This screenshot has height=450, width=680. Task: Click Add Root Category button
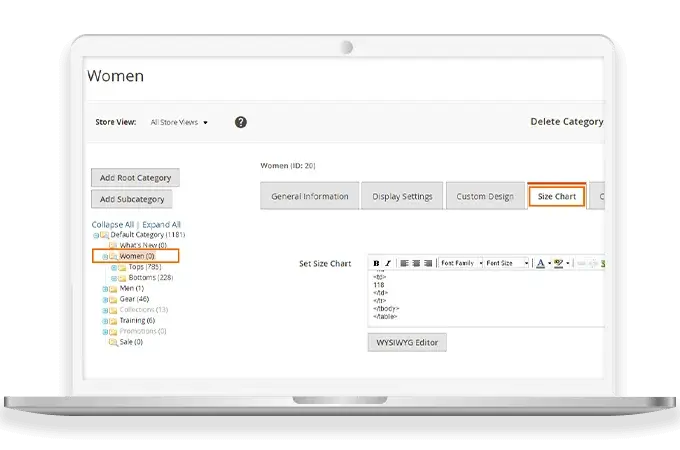(x=135, y=178)
